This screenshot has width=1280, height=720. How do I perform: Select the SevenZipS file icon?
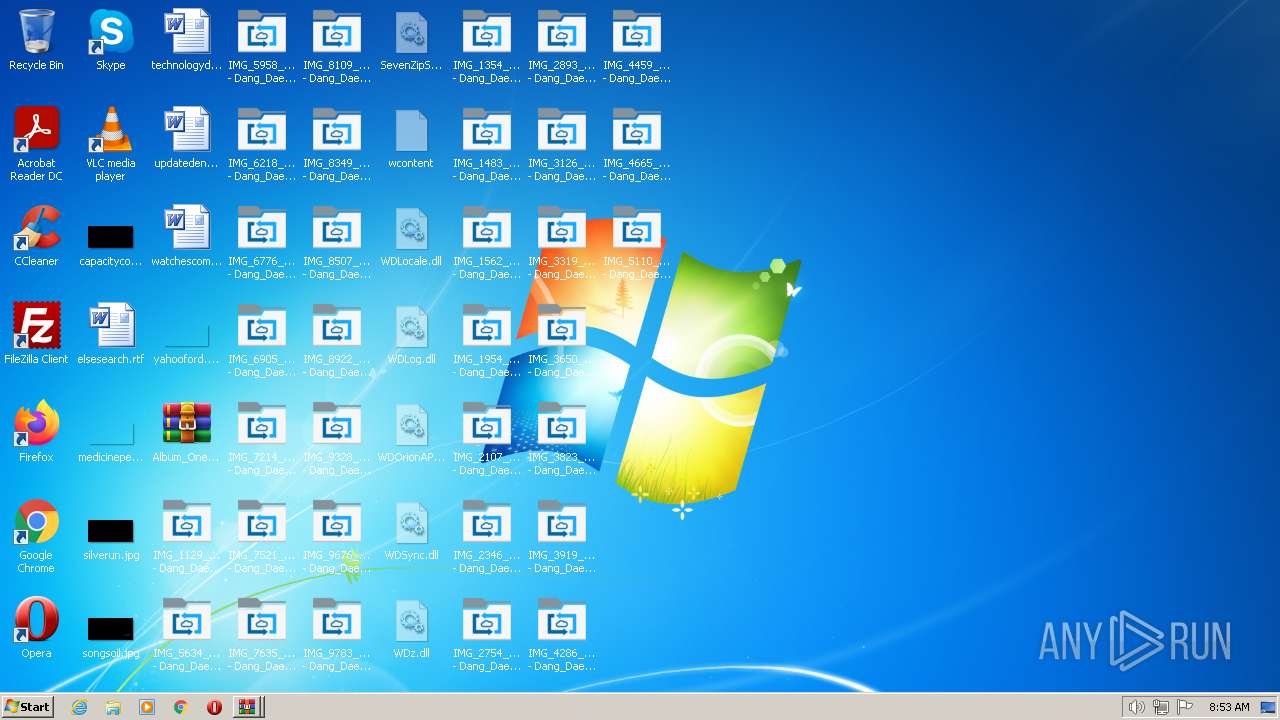[x=411, y=40]
